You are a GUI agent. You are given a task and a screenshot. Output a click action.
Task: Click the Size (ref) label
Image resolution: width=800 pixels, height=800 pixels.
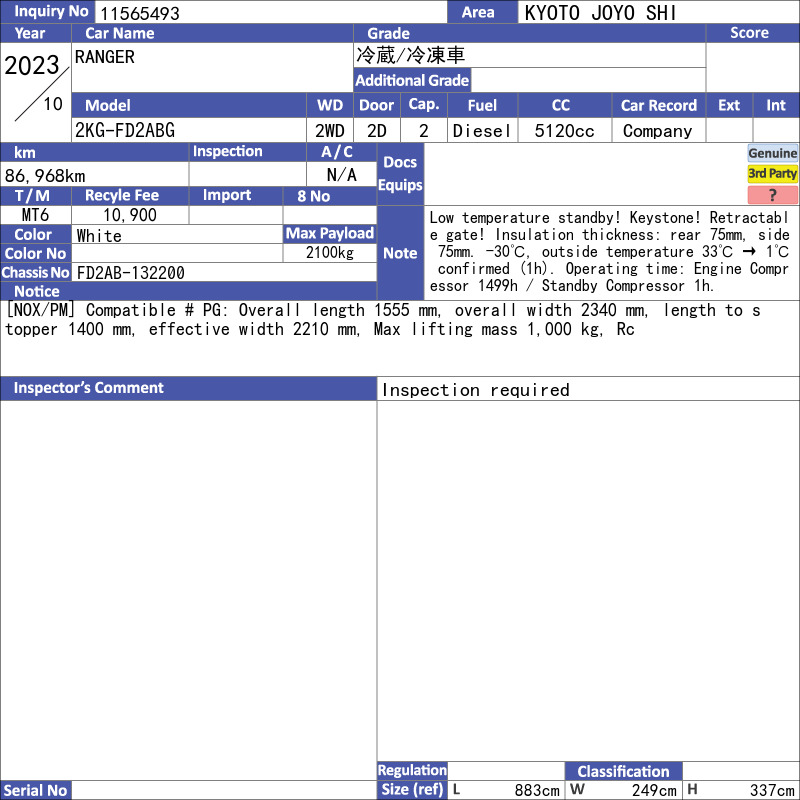coord(412,789)
